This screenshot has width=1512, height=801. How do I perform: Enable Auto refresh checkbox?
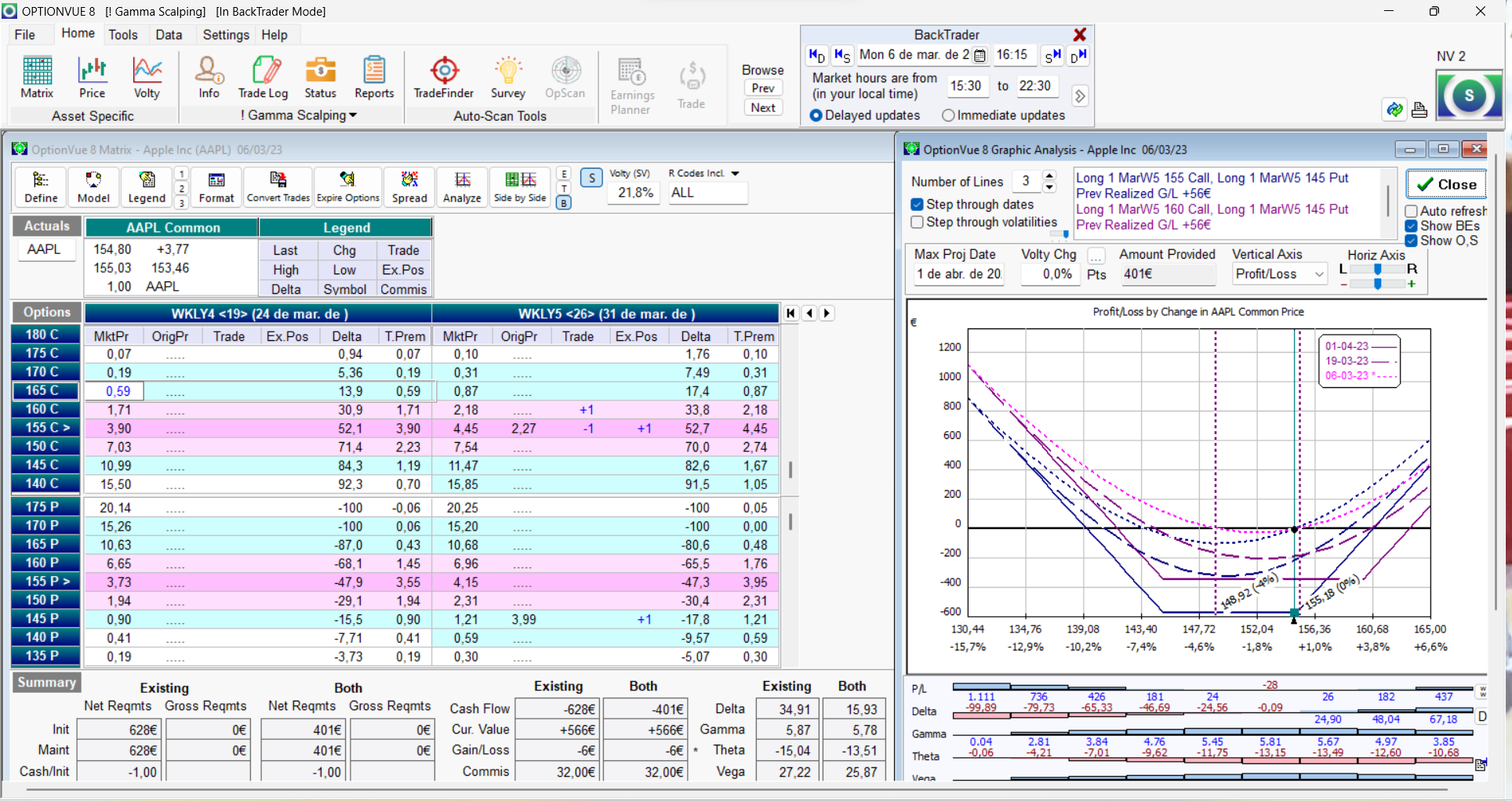pos(1411,211)
